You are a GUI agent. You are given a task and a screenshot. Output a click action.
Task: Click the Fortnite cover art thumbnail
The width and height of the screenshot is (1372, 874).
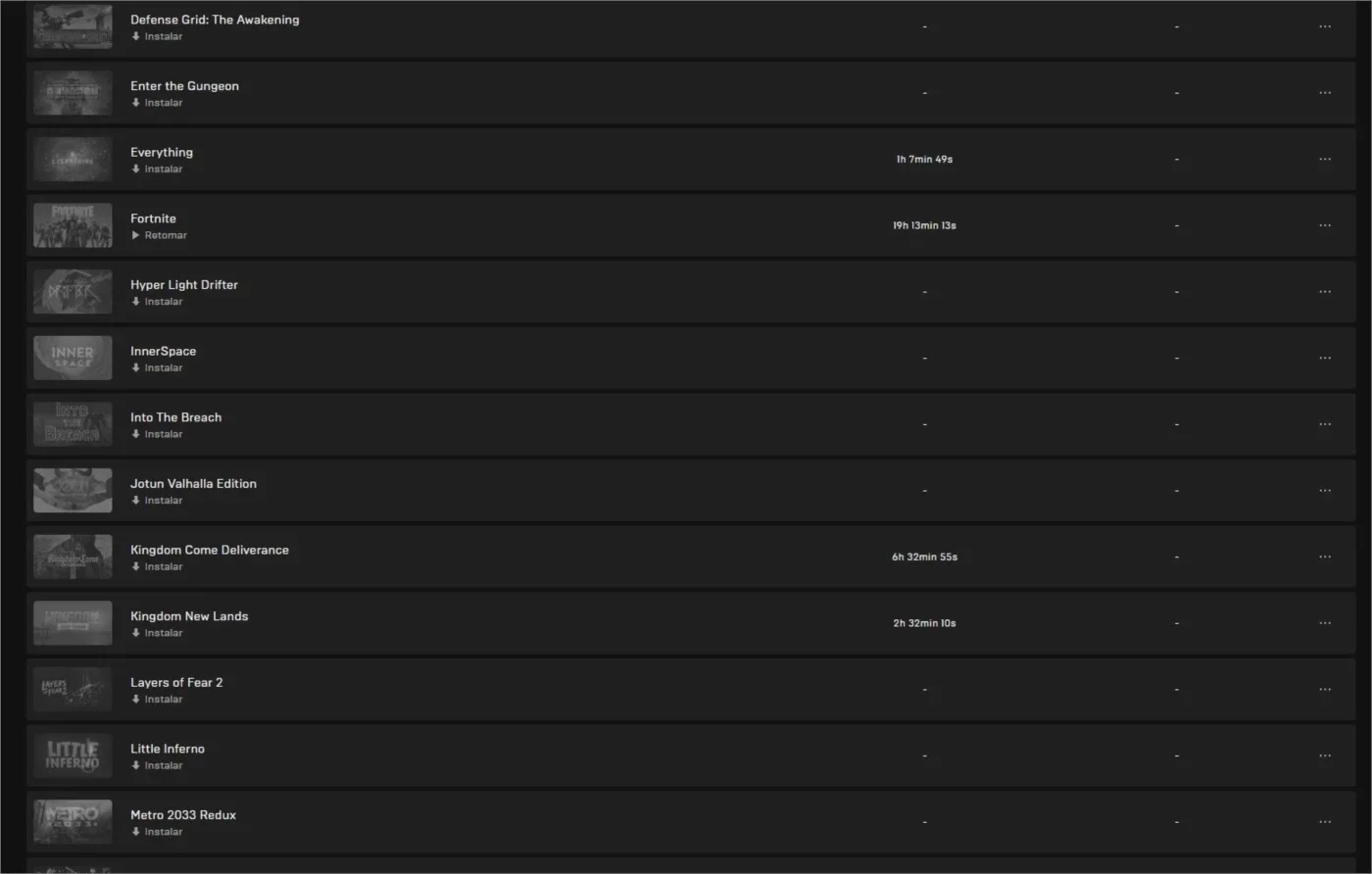pyautogui.click(x=73, y=225)
